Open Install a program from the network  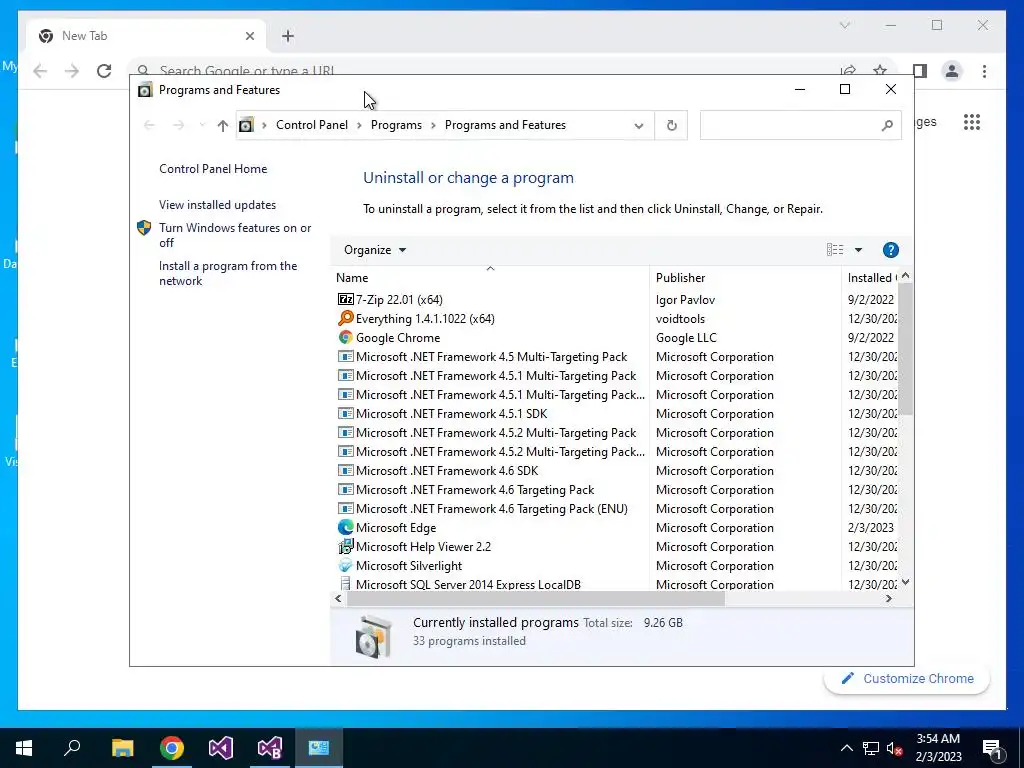(x=227, y=273)
